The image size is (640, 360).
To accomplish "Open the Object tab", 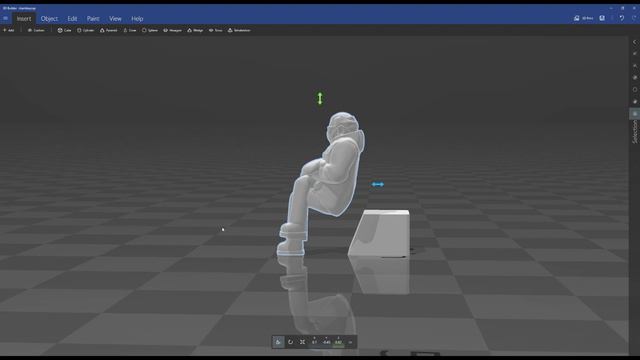I will pos(49,18).
